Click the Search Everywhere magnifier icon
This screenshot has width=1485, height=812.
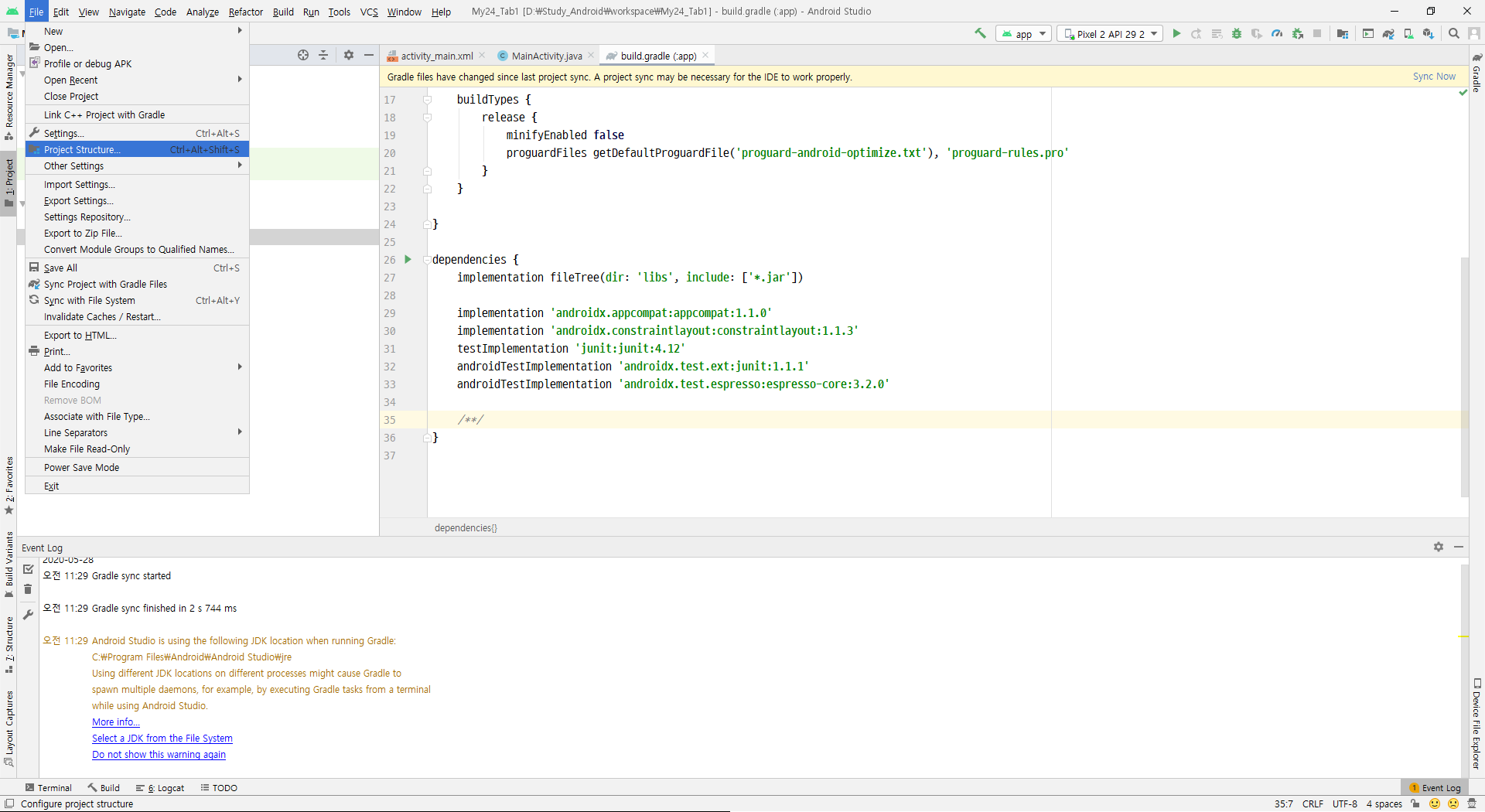[1454, 33]
